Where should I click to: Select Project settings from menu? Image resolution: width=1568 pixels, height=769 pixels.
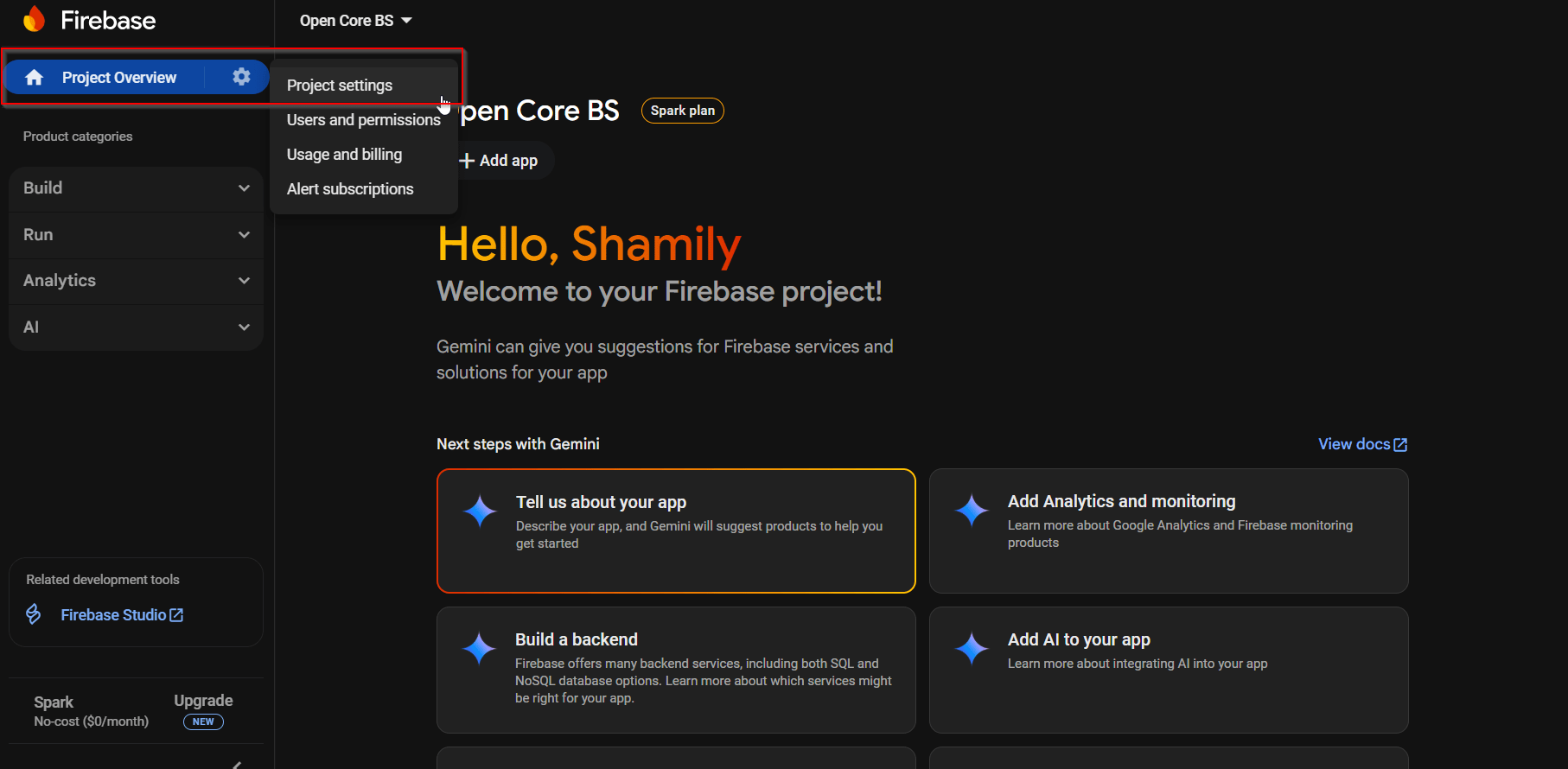point(340,86)
